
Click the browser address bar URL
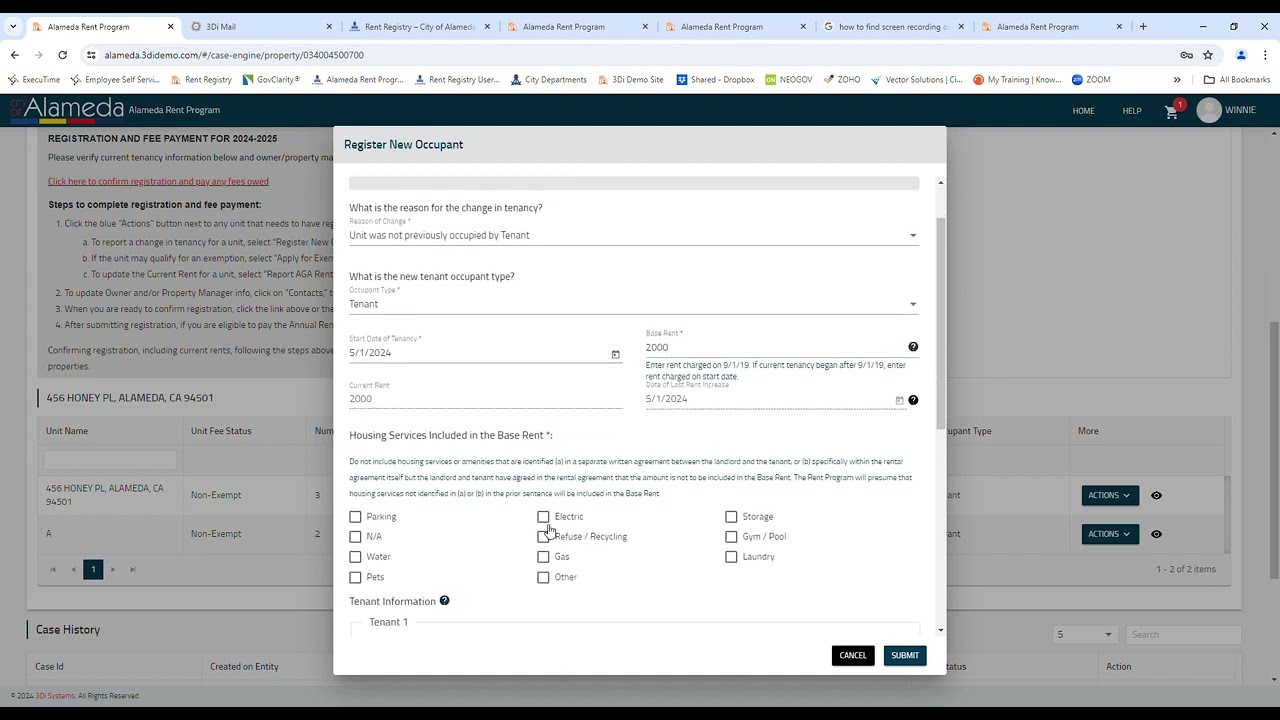tap(234, 55)
